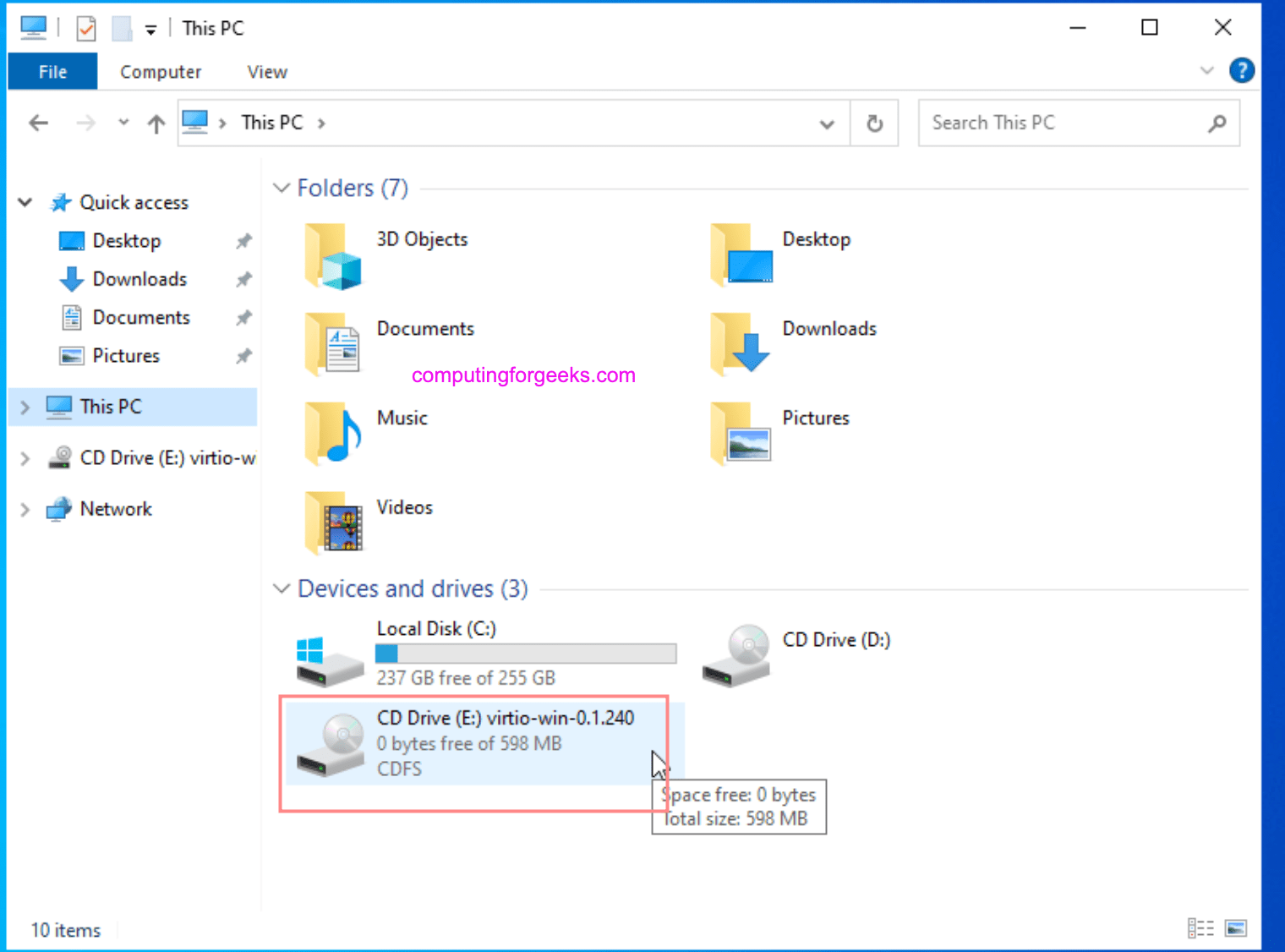Screen dimensions: 1285x952
Task: Click the refresh icon beside the address bar
Action: (x=874, y=123)
